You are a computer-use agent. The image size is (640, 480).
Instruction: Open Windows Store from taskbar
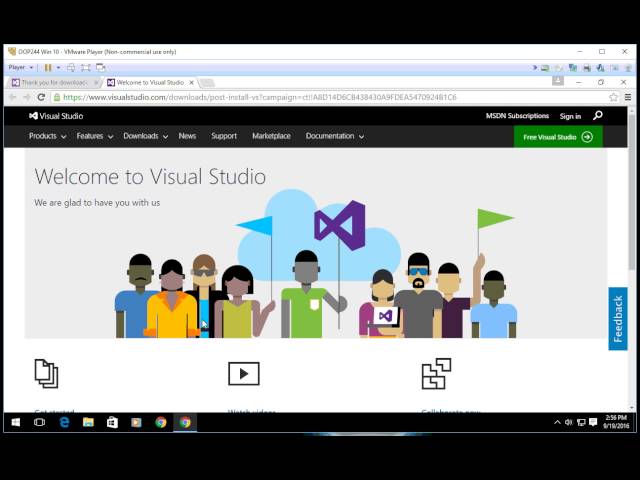click(x=112, y=422)
